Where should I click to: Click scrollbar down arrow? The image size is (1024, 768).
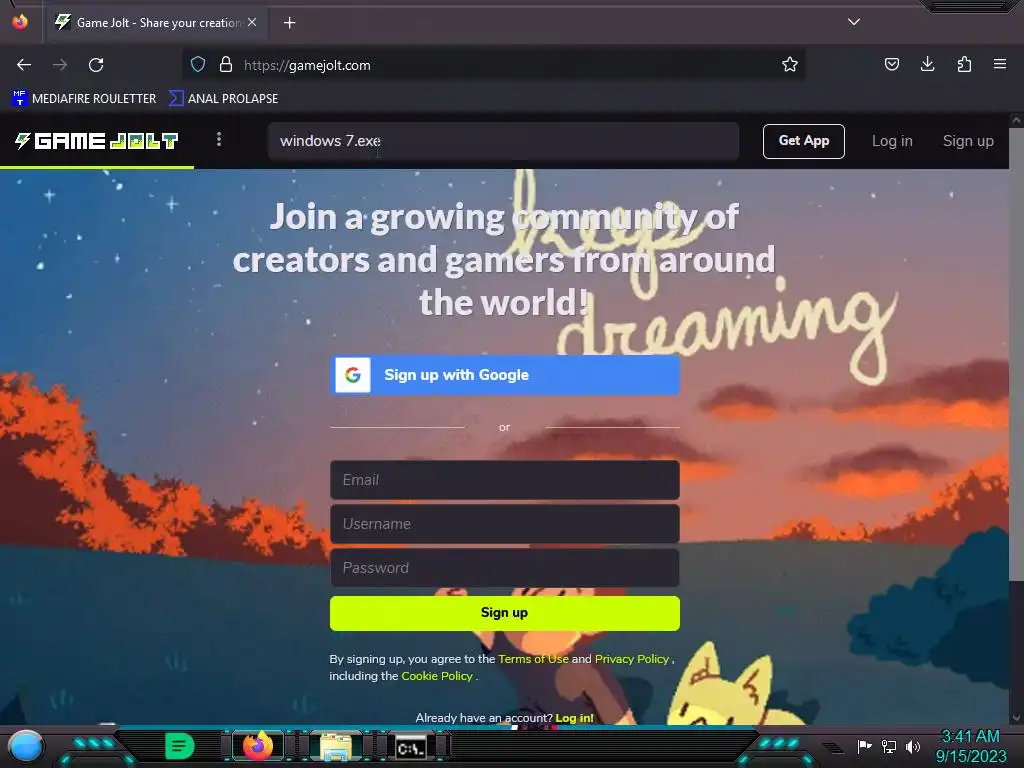tap(1016, 718)
